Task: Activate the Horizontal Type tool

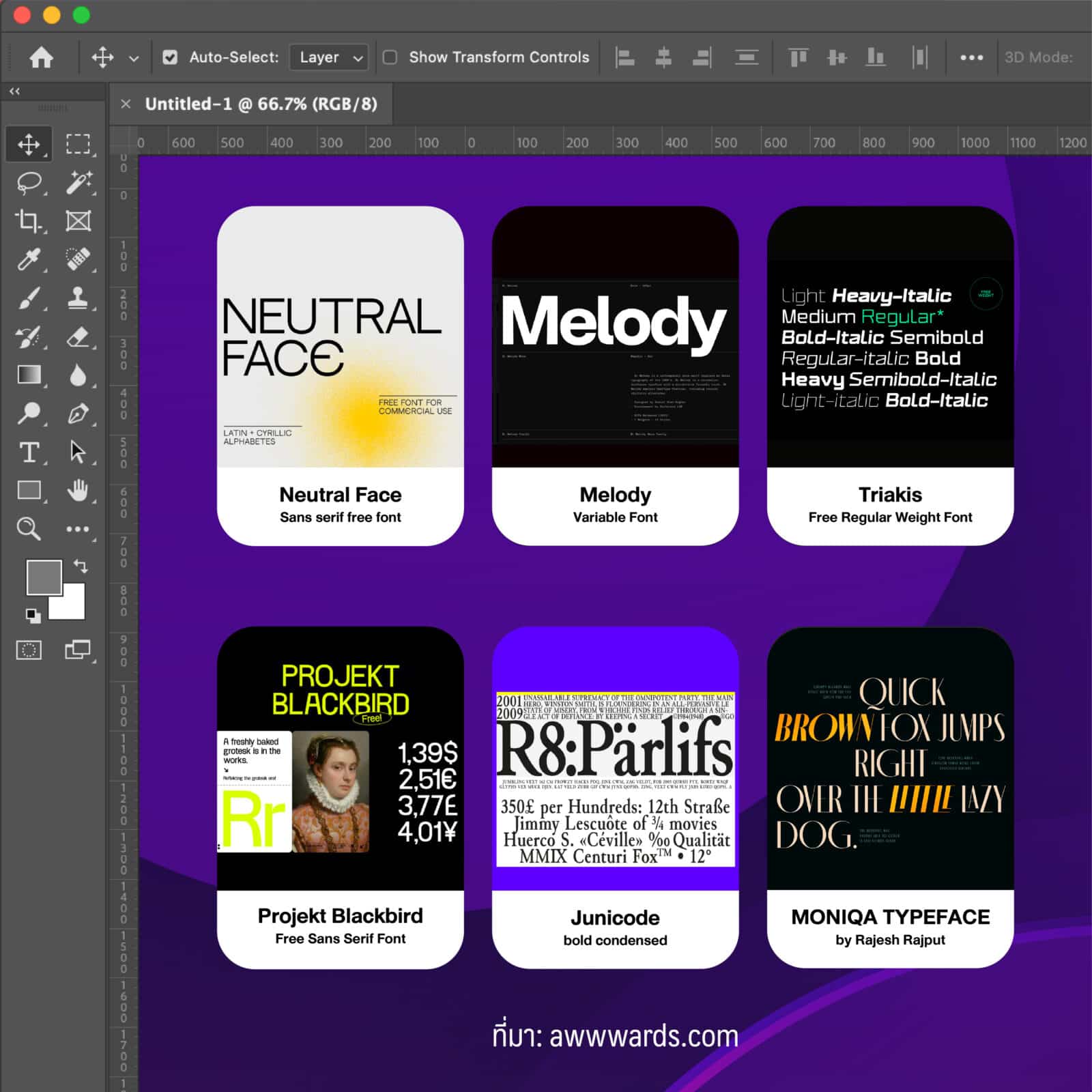Action: pyautogui.click(x=29, y=452)
